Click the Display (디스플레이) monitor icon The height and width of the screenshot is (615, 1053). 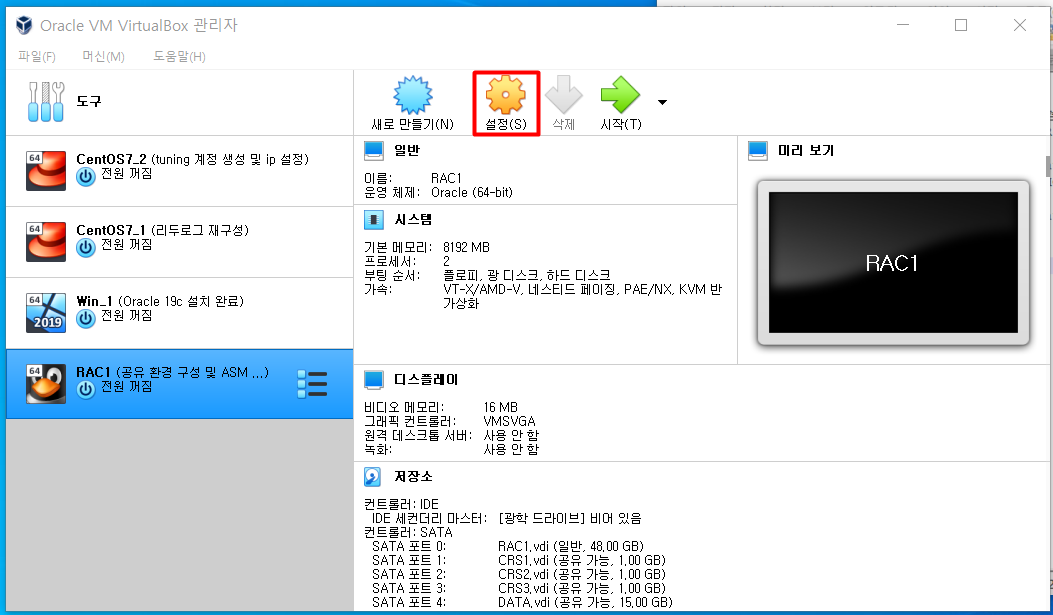click(x=373, y=379)
